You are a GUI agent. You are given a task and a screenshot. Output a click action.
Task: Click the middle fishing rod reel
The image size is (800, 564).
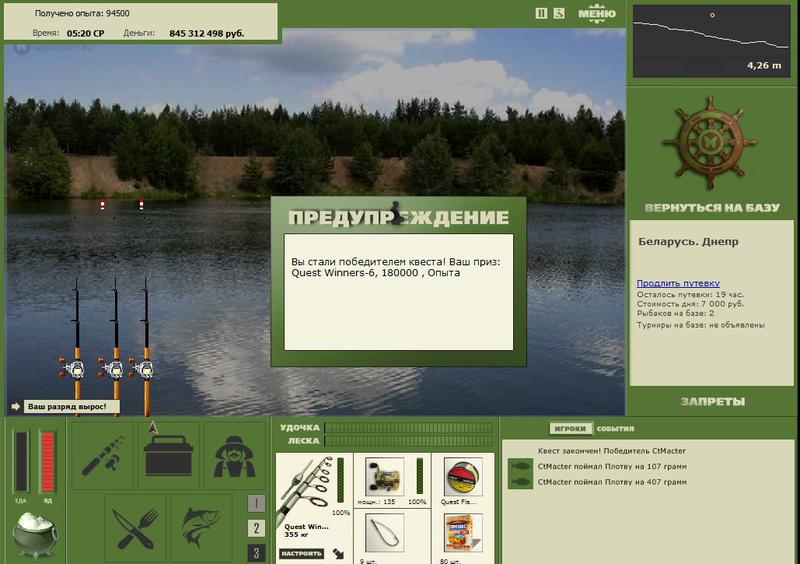pos(112,369)
